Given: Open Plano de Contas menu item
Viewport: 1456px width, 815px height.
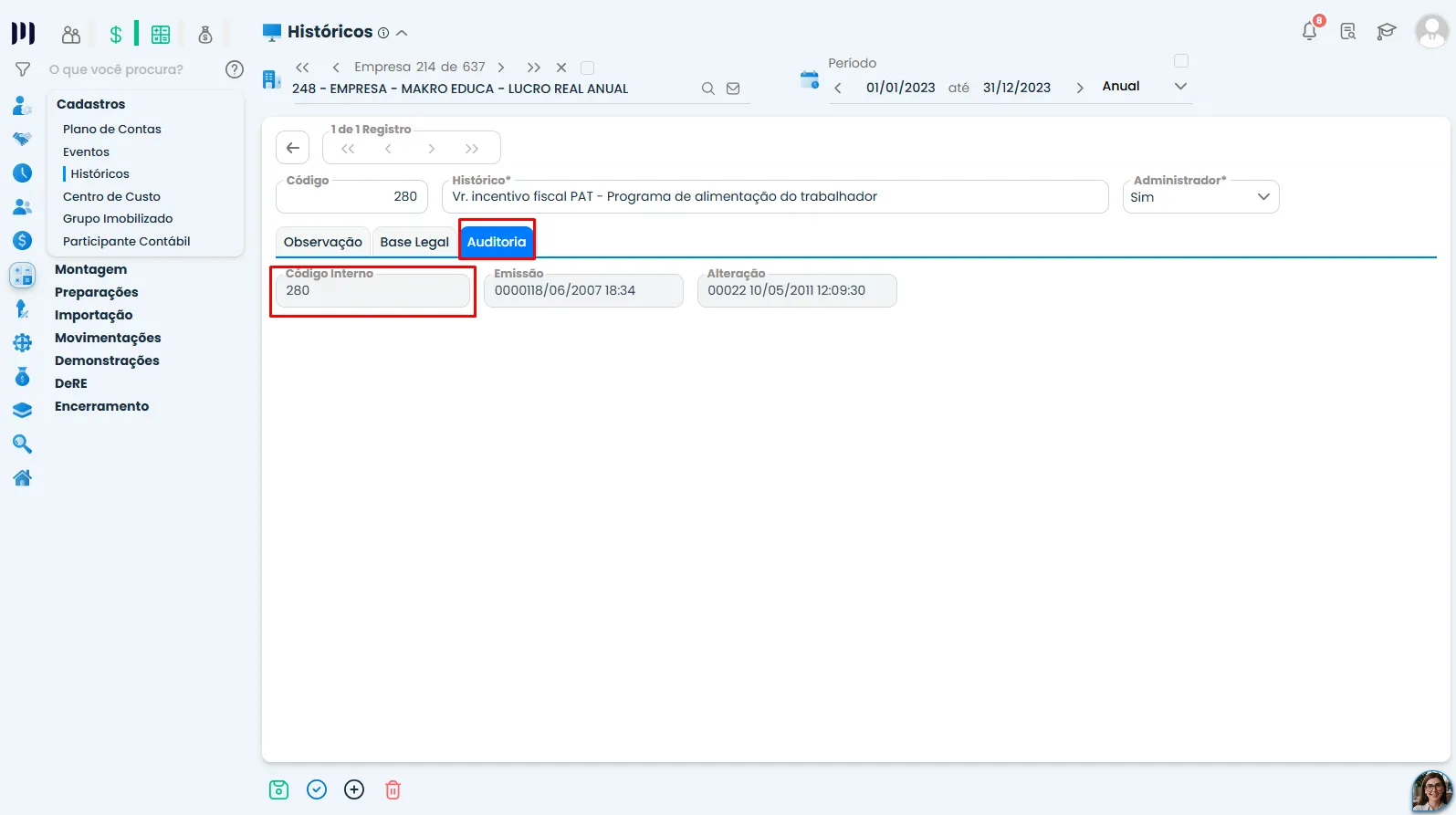Looking at the screenshot, I should coord(112,129).
